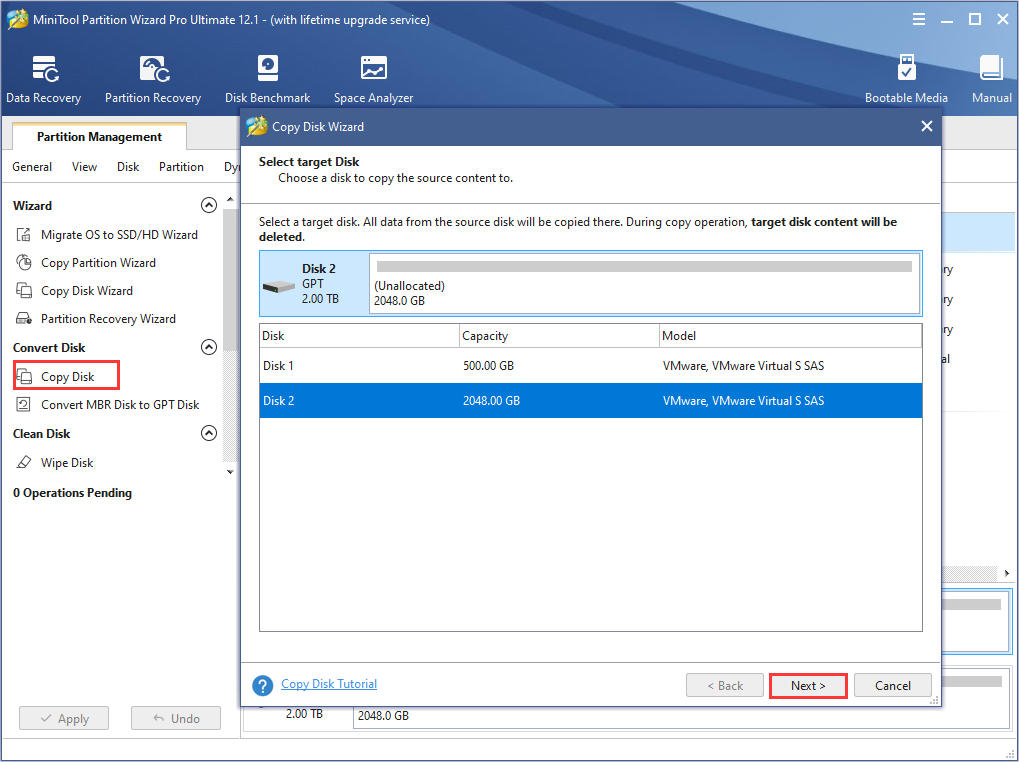Click the Unallocated 2048.0 GB partition block
The height and width of the screenshot is (762, 1019).
point(645,284)
